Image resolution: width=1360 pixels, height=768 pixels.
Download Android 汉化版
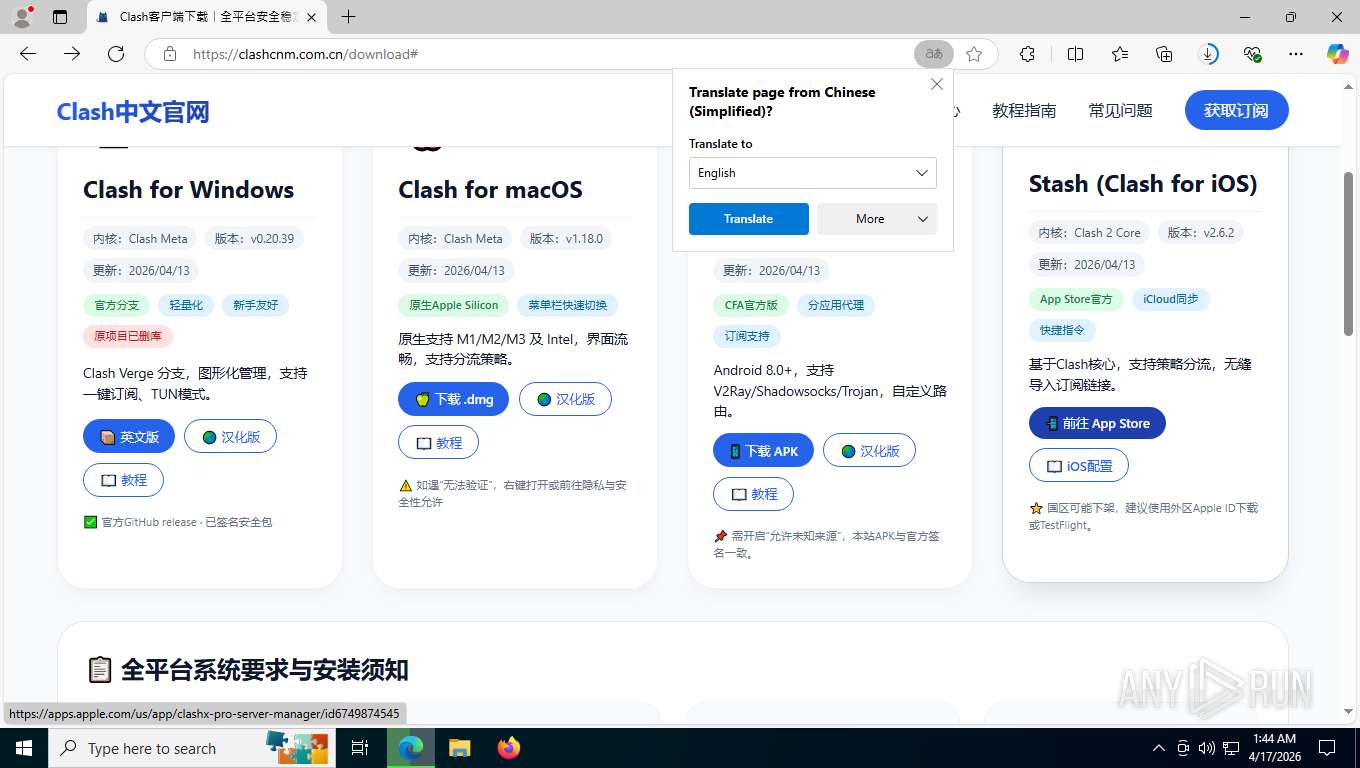(869, 451)
